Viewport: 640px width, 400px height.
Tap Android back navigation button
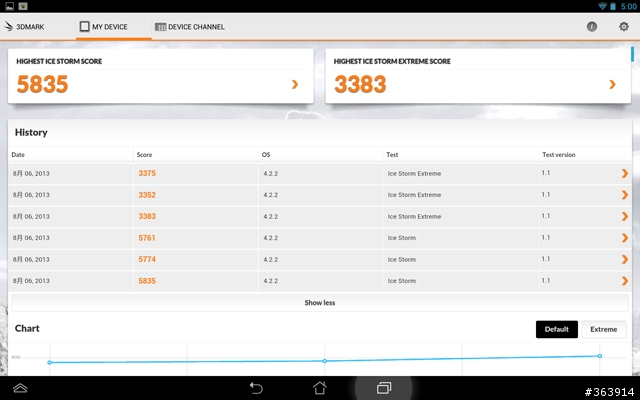click(x=256, y=388)
